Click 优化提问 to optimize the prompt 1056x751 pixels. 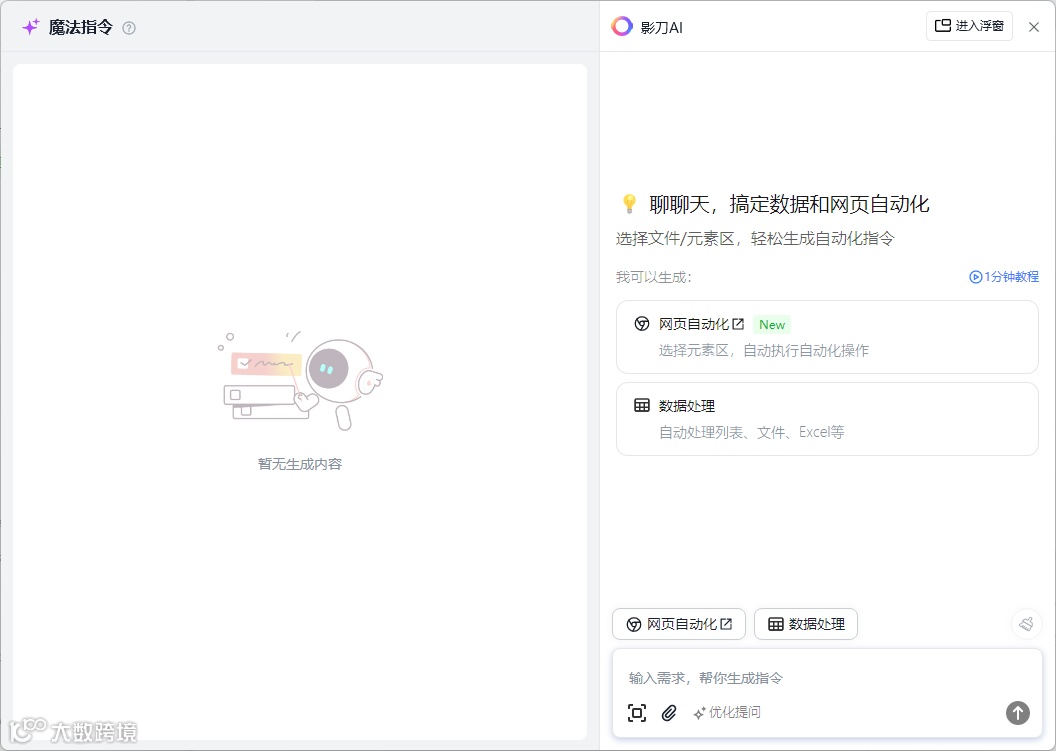tap(727, 713)
